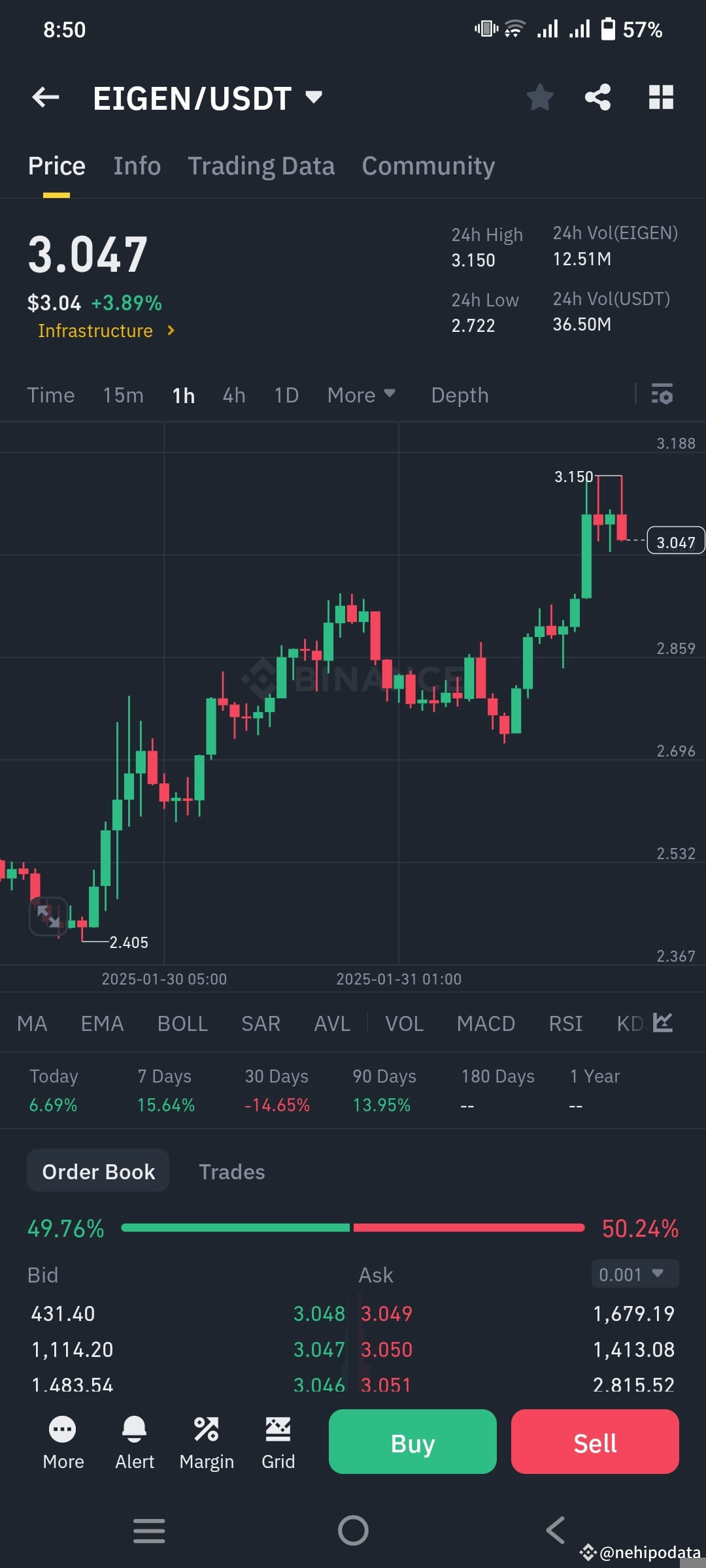Open the Trades tab next to Order Book
Viewport: 706px width, 1568px height.
[231, 1171]
